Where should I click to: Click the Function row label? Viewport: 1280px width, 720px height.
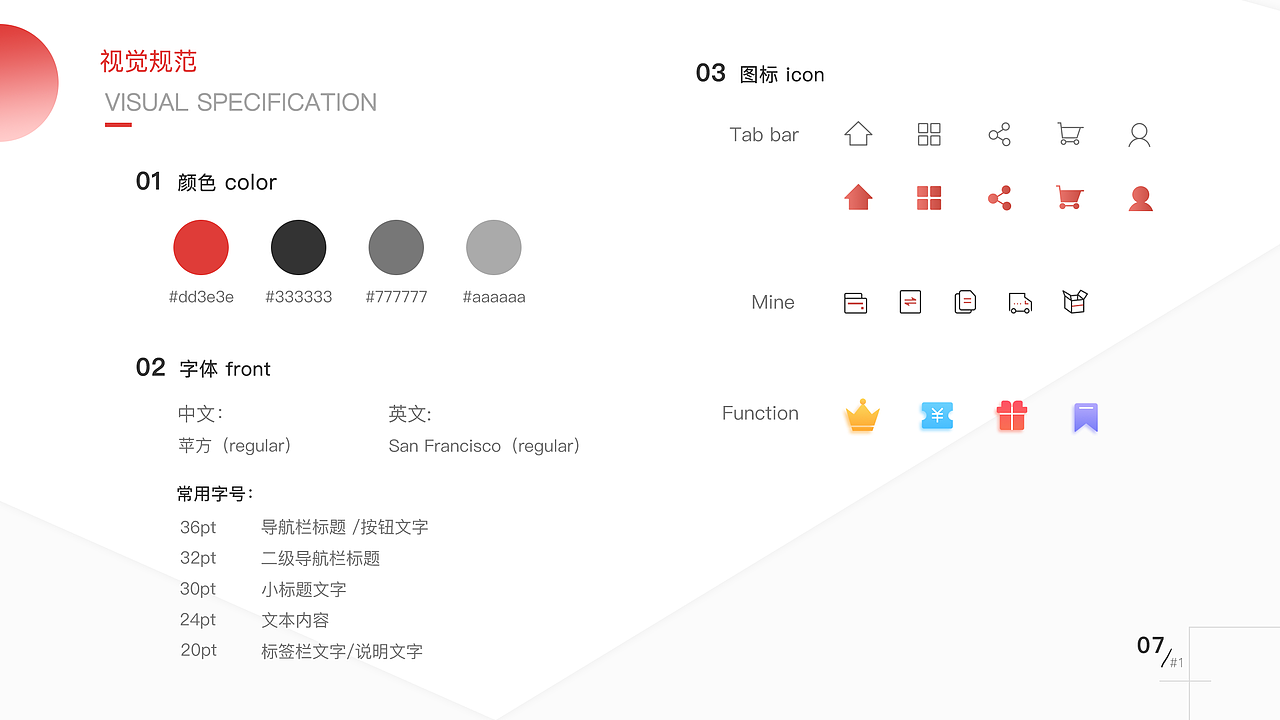(x=760, y=413)
